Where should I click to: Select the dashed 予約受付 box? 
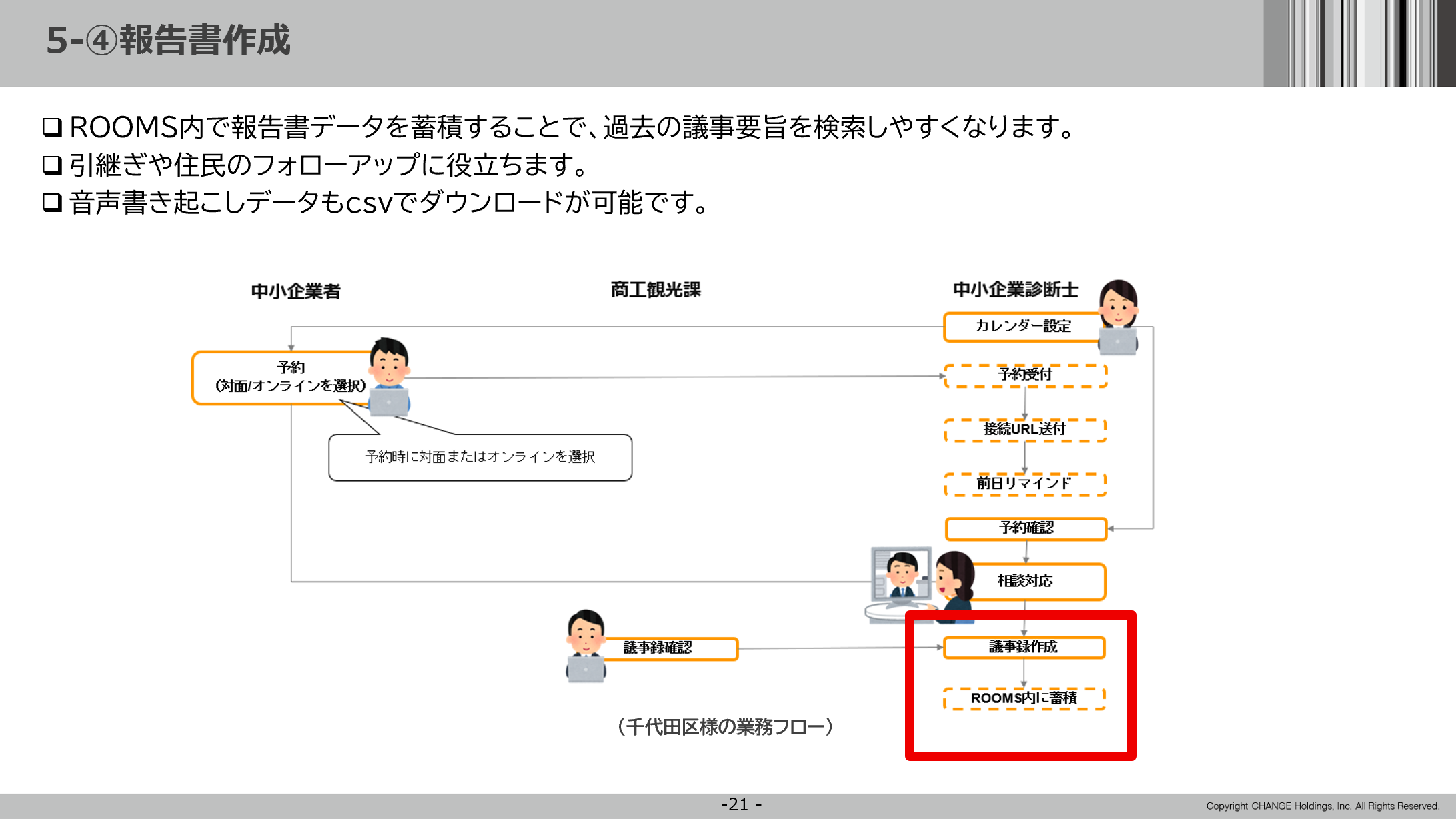(x=1025, y=375)
